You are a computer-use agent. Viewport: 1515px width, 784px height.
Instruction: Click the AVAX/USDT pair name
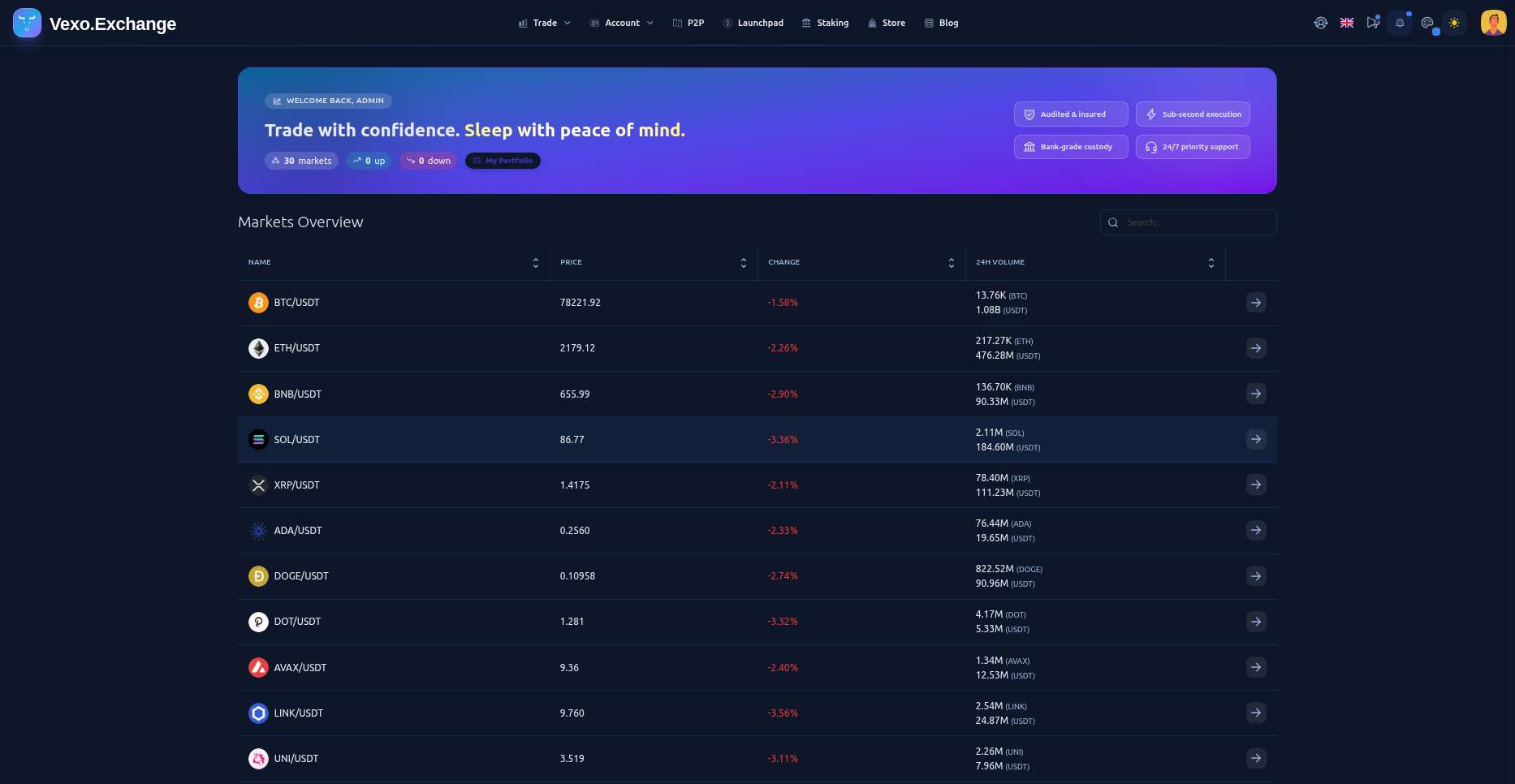[300, 668]
